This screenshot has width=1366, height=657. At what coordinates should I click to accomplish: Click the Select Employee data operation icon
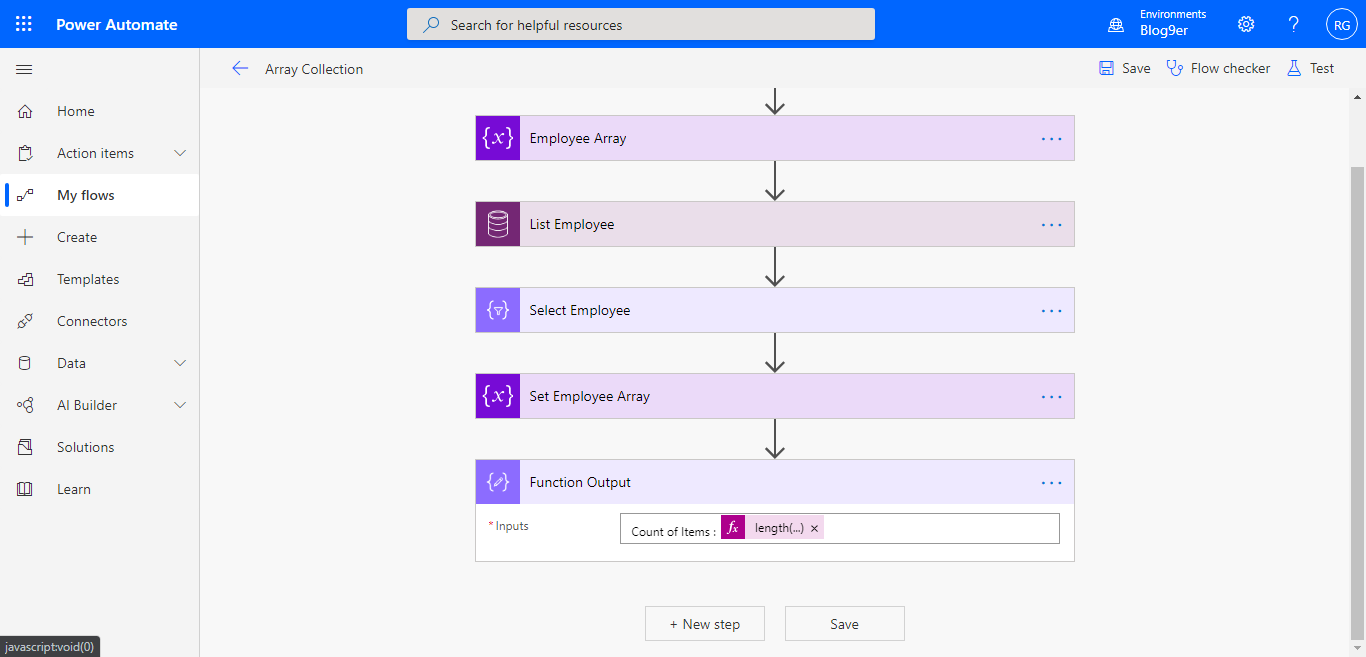click(498, 310)
